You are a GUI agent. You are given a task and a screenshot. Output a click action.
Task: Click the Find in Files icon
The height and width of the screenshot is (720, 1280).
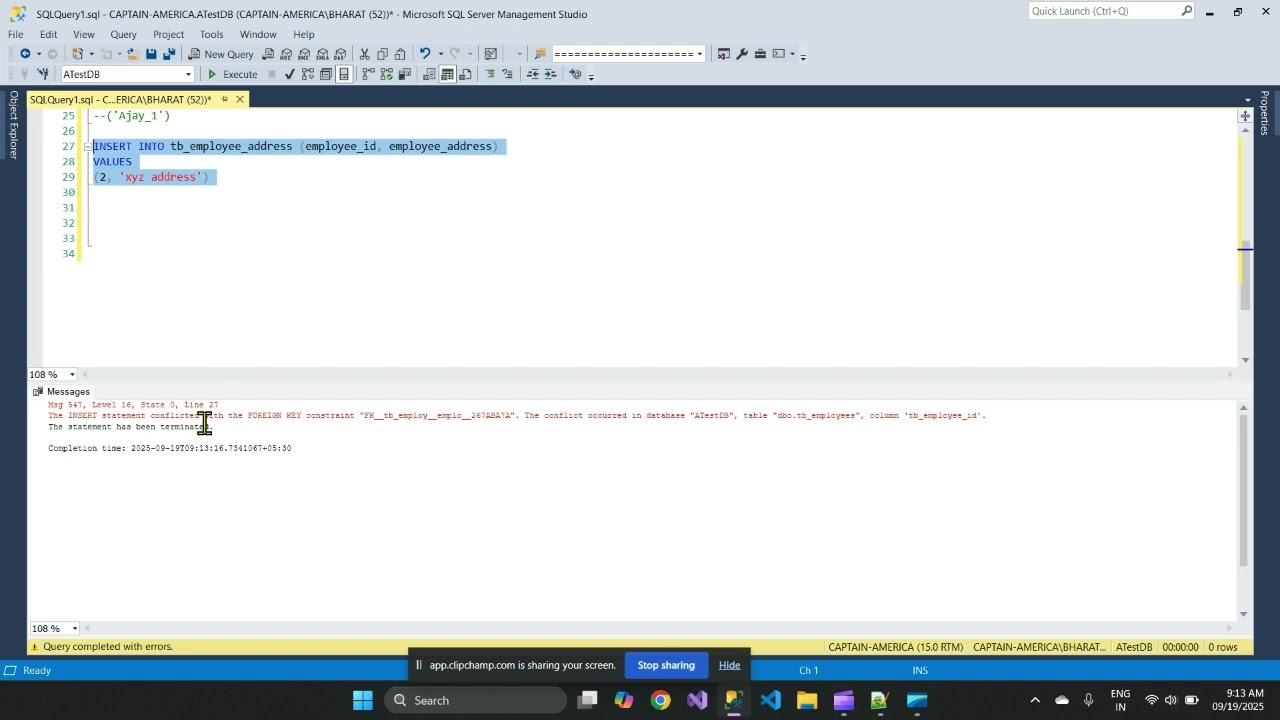(x=540, y=54)
